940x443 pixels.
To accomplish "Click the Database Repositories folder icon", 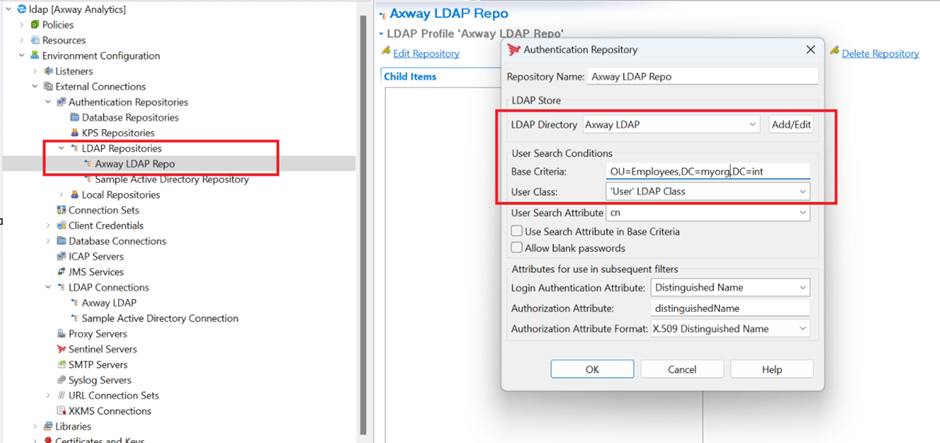I will [x=74, y=117].
